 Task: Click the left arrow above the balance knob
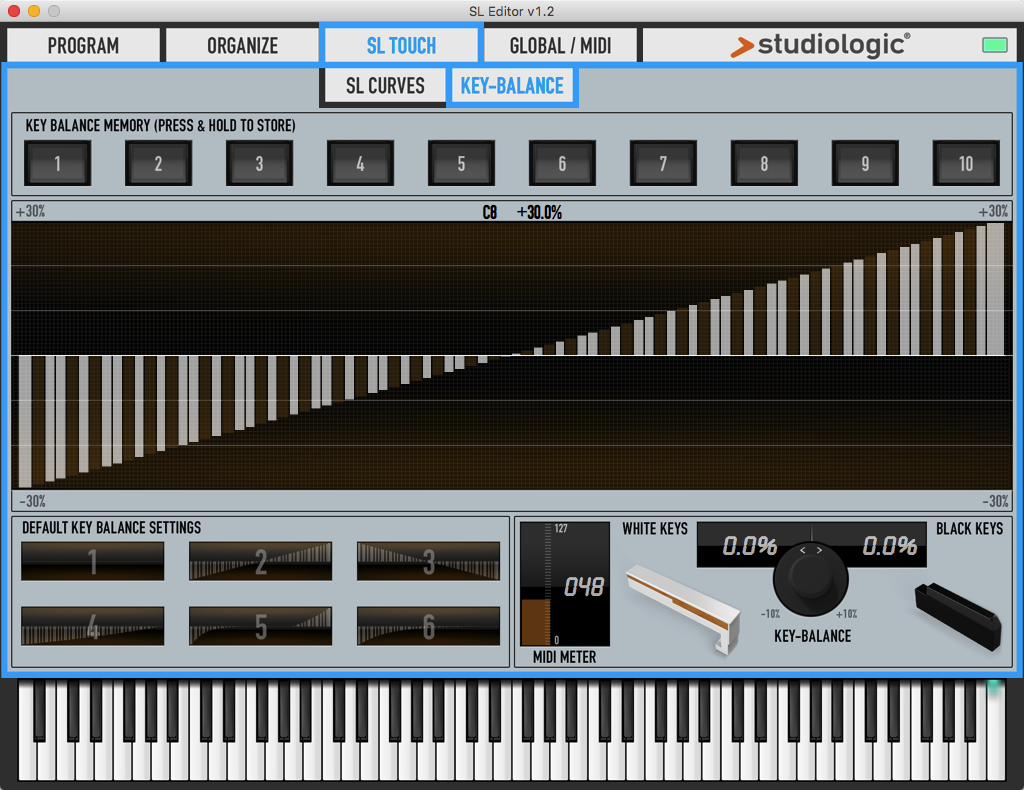(x=803, y=550)
